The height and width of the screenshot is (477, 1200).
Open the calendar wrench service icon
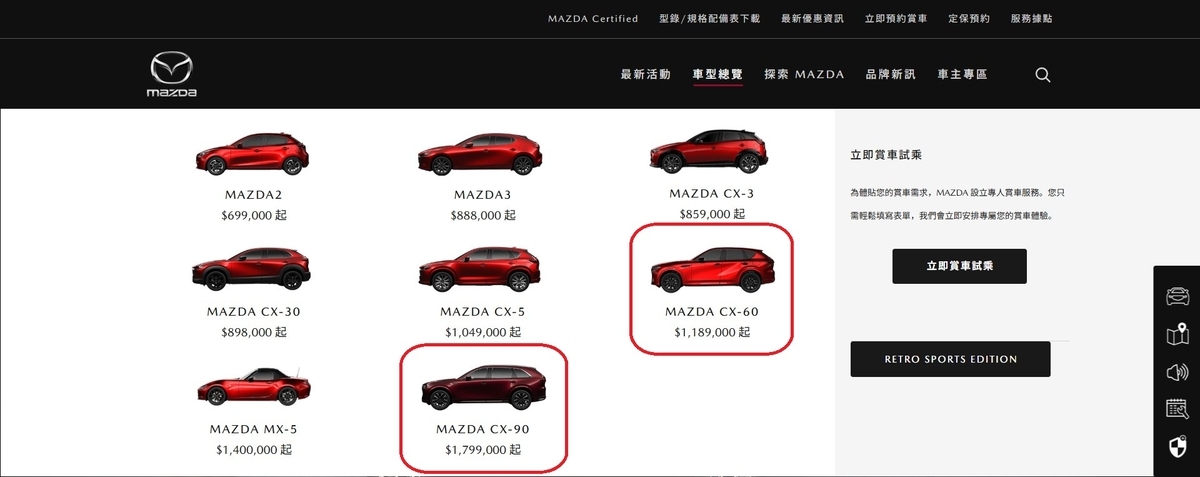[x=1177, y=409]
